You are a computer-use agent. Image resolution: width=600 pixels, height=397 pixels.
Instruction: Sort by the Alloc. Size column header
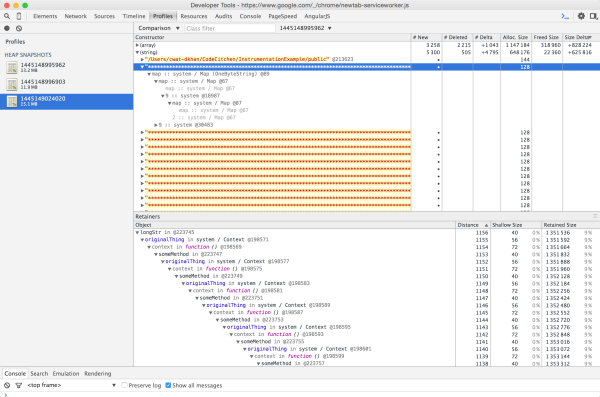tap(516, 37)
